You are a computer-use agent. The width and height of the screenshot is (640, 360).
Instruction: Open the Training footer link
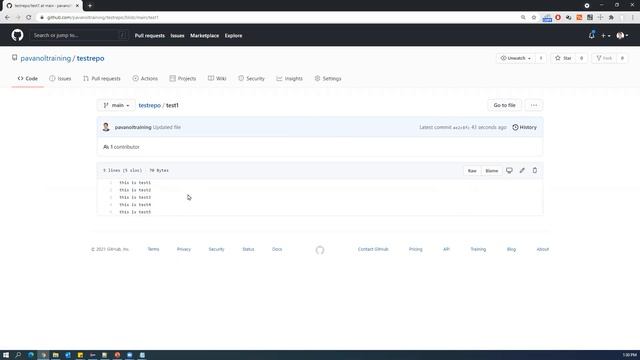tap(478, 249)
